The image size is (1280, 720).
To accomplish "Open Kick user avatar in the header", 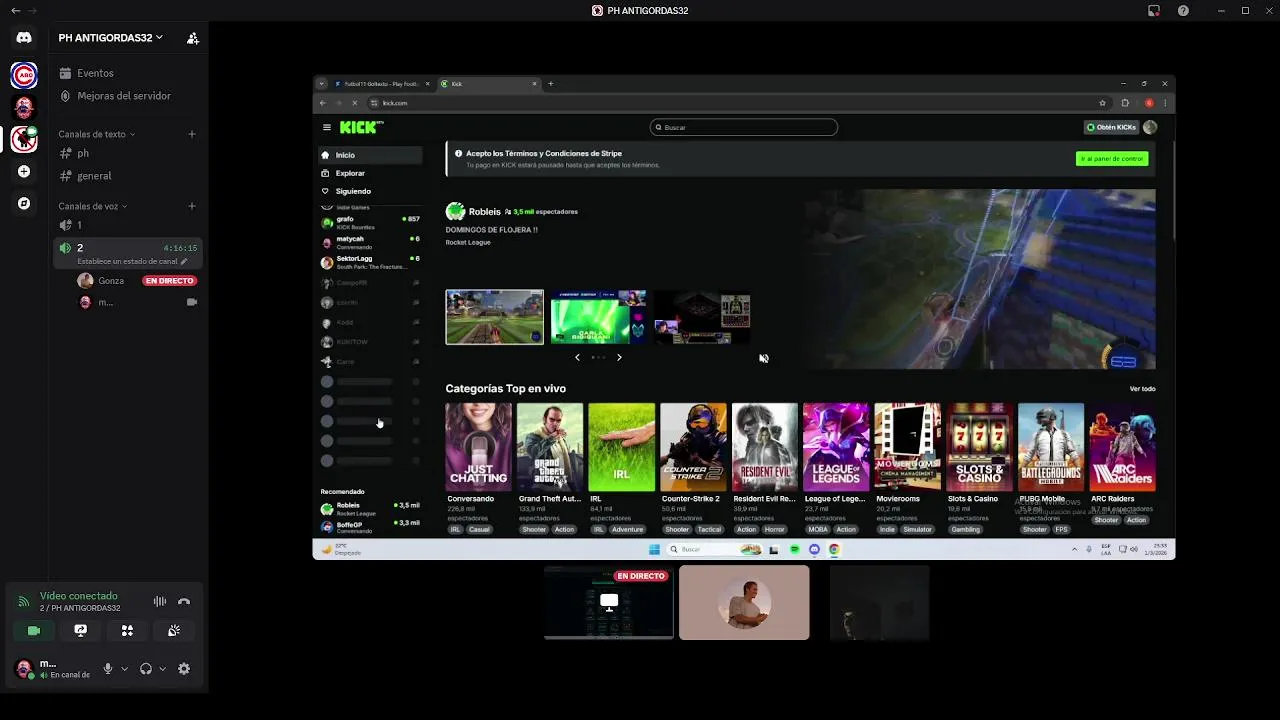I will [1150, 127].
